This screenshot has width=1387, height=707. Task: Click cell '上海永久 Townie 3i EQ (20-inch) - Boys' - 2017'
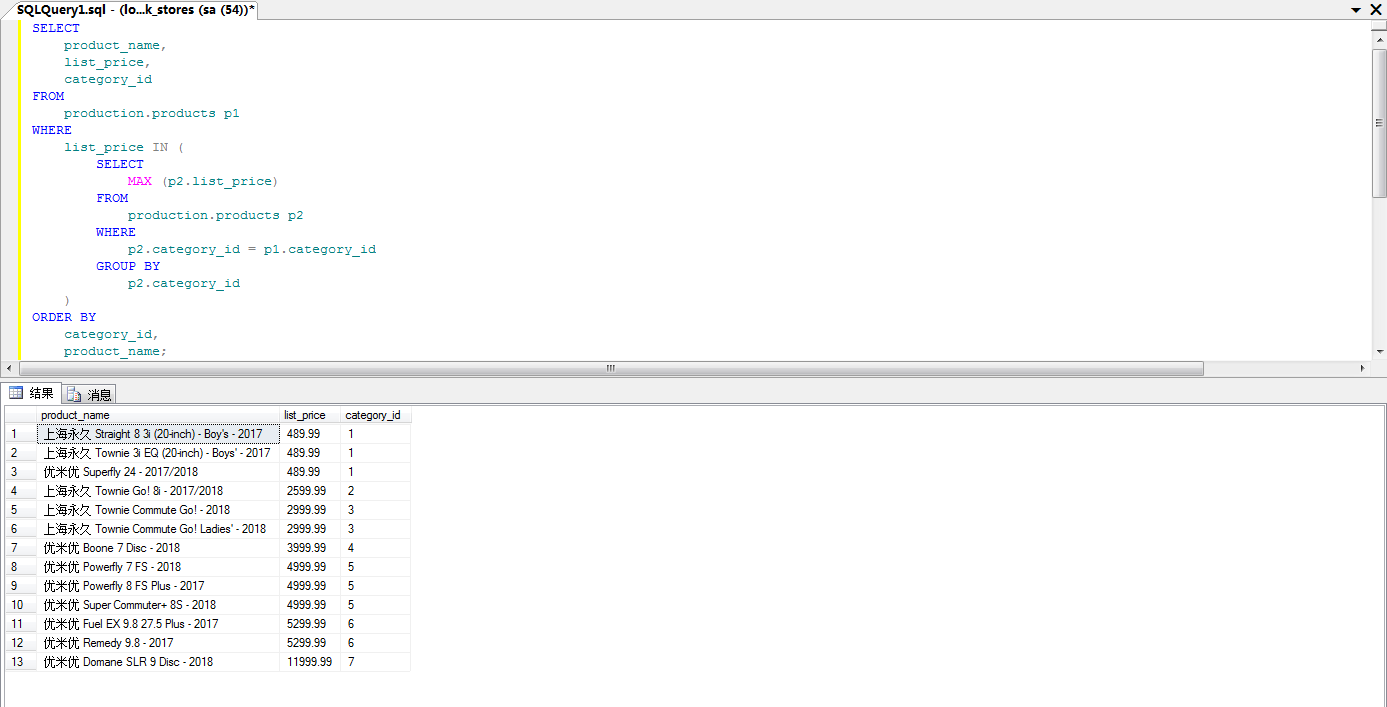158,453
